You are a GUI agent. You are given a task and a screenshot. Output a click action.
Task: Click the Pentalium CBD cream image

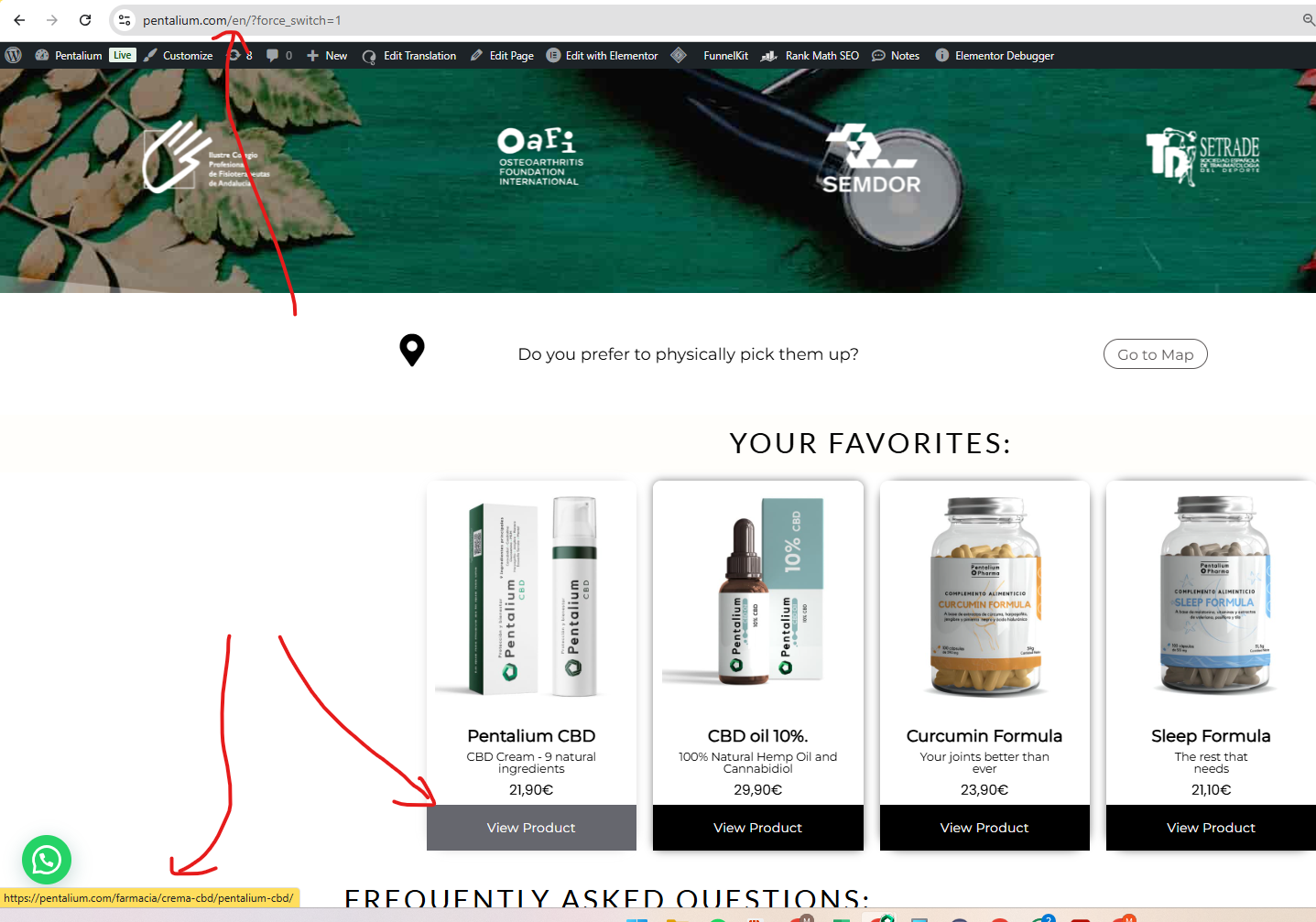(x=531, y=596)
